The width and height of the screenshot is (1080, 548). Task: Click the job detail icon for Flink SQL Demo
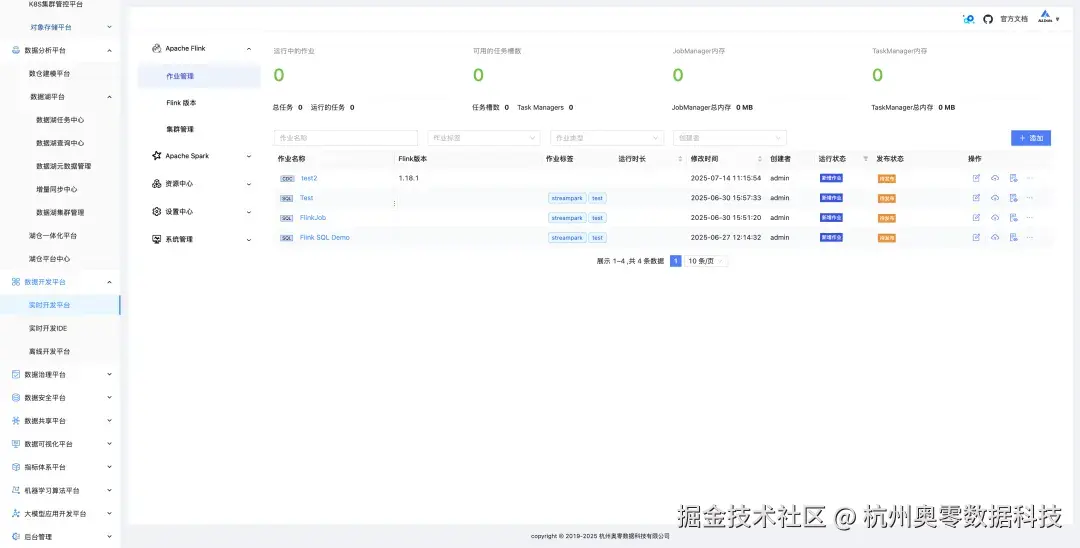pyautogui.click(x=1013, y=238)
